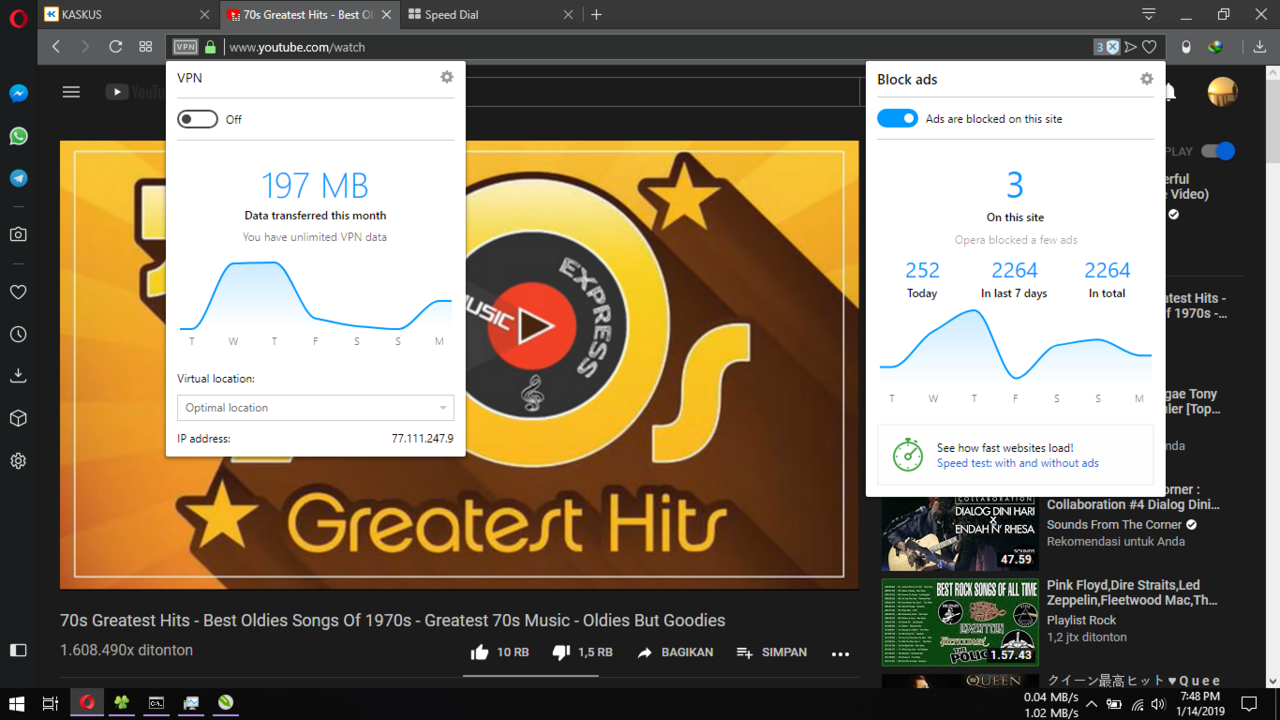Open VPN panel settings gear

[447, 77]
